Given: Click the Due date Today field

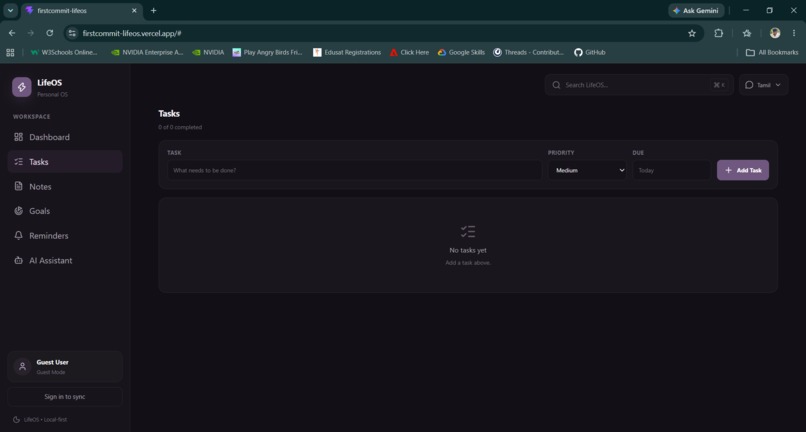Looking at the screenshot, I should (671, 170).
